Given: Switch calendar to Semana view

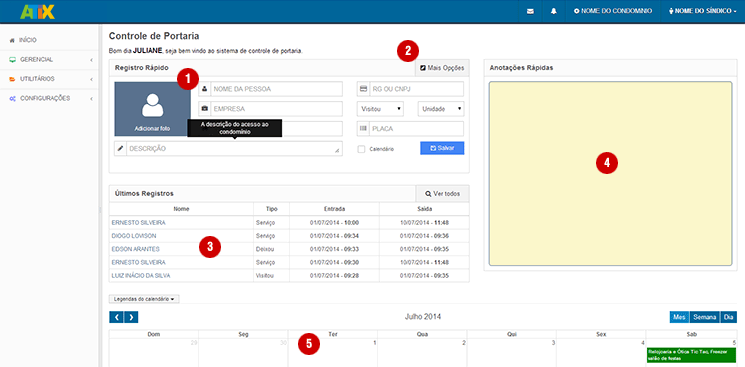Looking at the screenshot, I should (x=705, y=317).
